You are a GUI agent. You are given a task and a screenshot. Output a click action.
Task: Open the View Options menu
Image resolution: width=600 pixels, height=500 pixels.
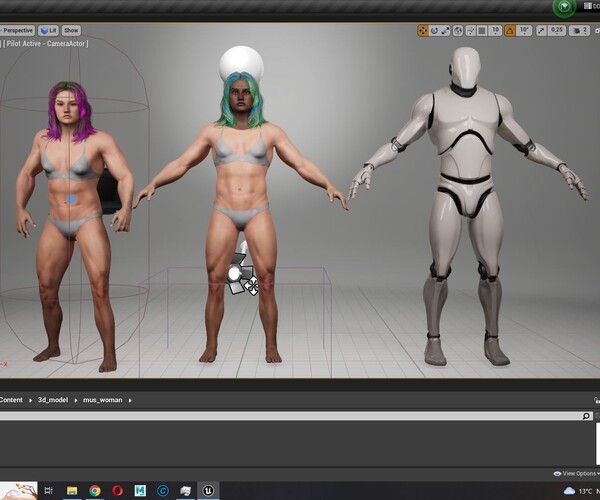pyautogui.click(x=576, y=474)
